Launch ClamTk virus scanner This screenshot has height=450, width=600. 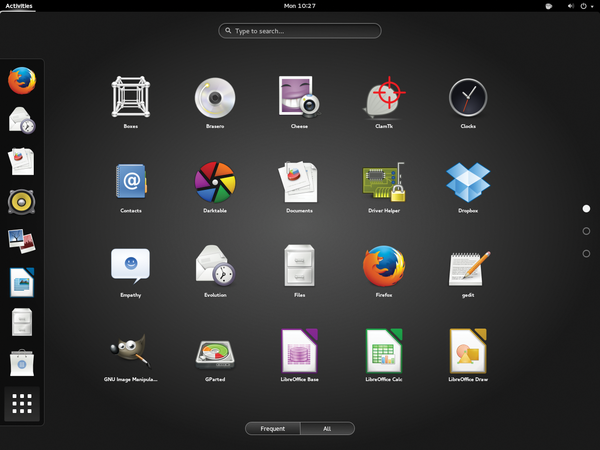point(384,97)
